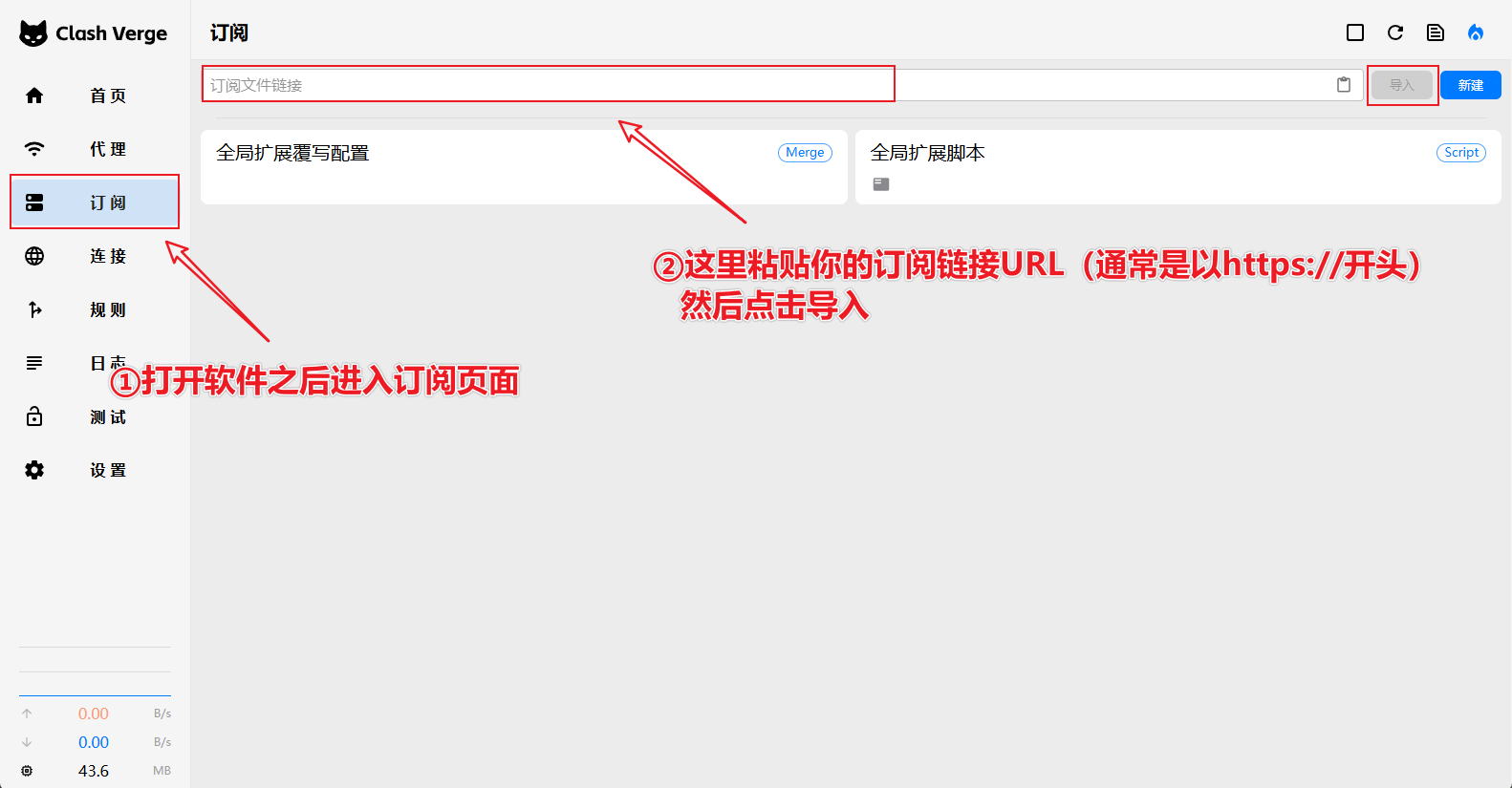Paste from clipboard icon in URL field
Viewport: 1512px width, 788px height.
[1344, 85]
